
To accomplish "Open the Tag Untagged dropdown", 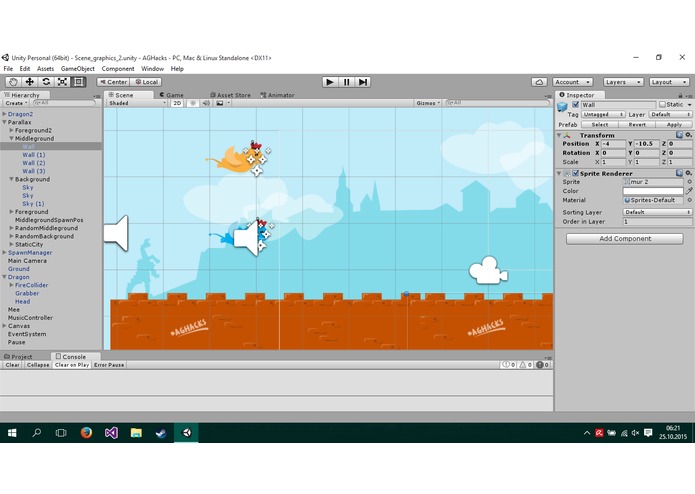I will click(603, 114).
